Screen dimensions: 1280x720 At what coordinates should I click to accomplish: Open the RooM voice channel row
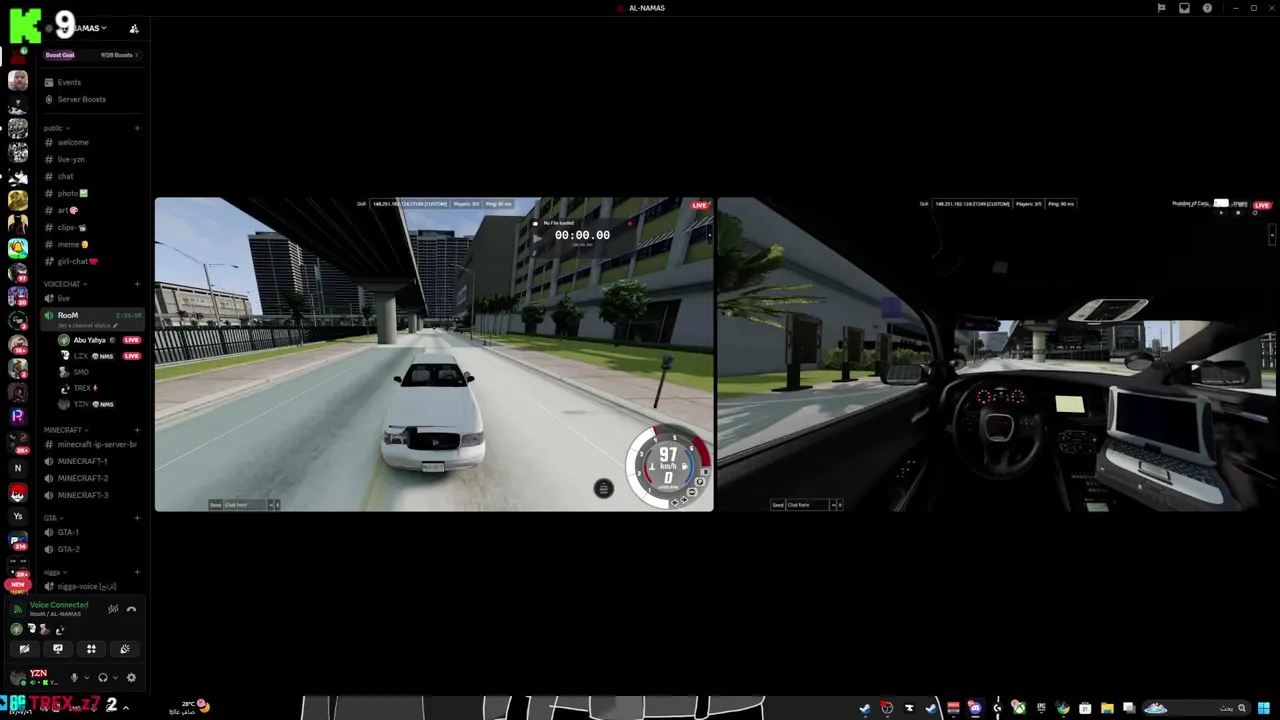(92, 319)
